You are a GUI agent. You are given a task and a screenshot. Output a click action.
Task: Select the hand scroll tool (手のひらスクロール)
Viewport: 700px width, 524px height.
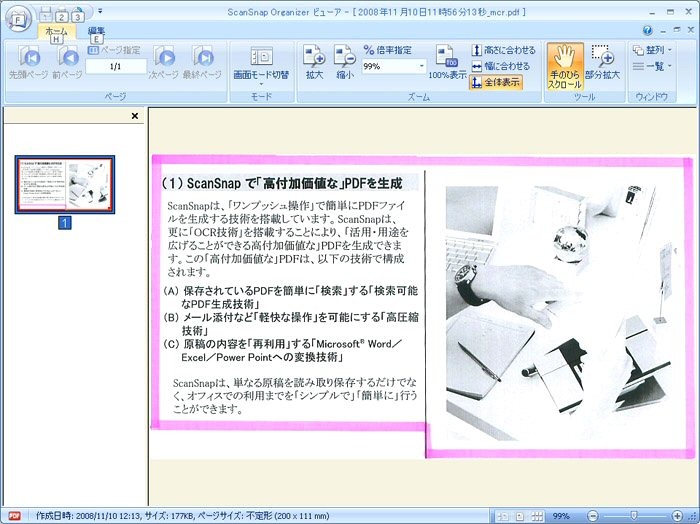565,66
